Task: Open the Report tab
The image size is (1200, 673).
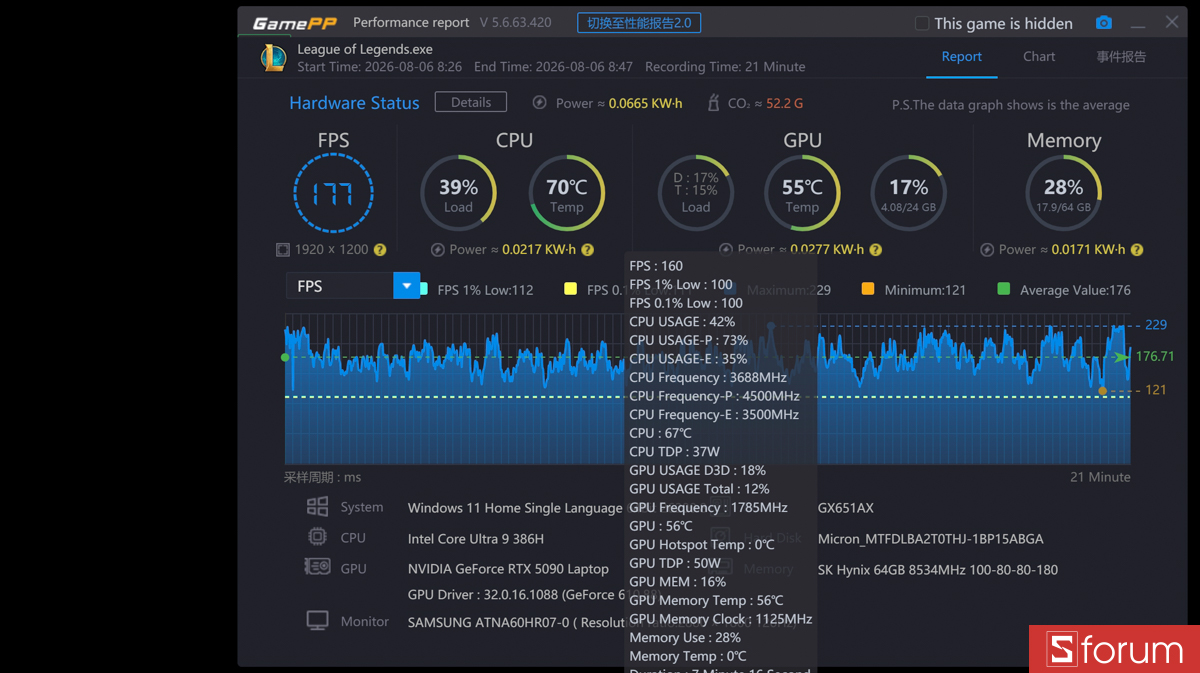Action: [961, 57]
